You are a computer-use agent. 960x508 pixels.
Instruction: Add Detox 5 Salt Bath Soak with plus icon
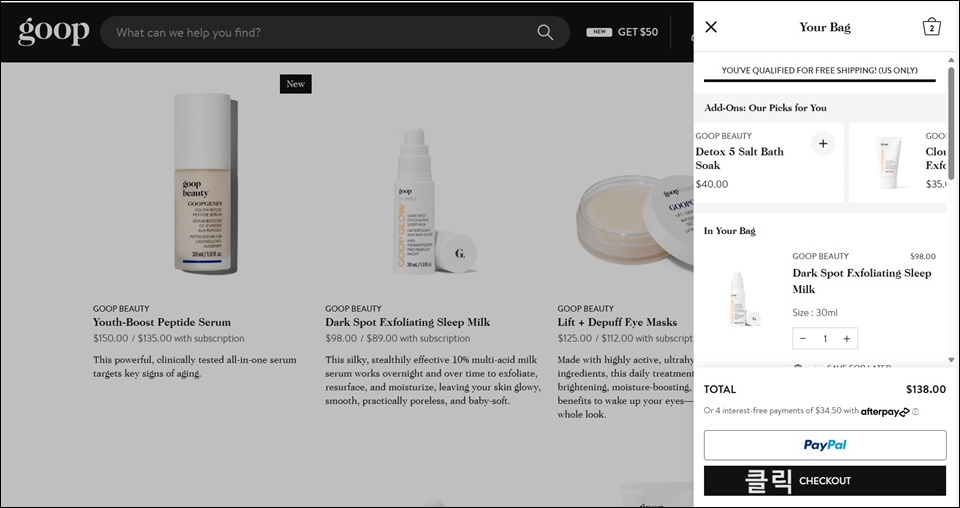point(823,144)
